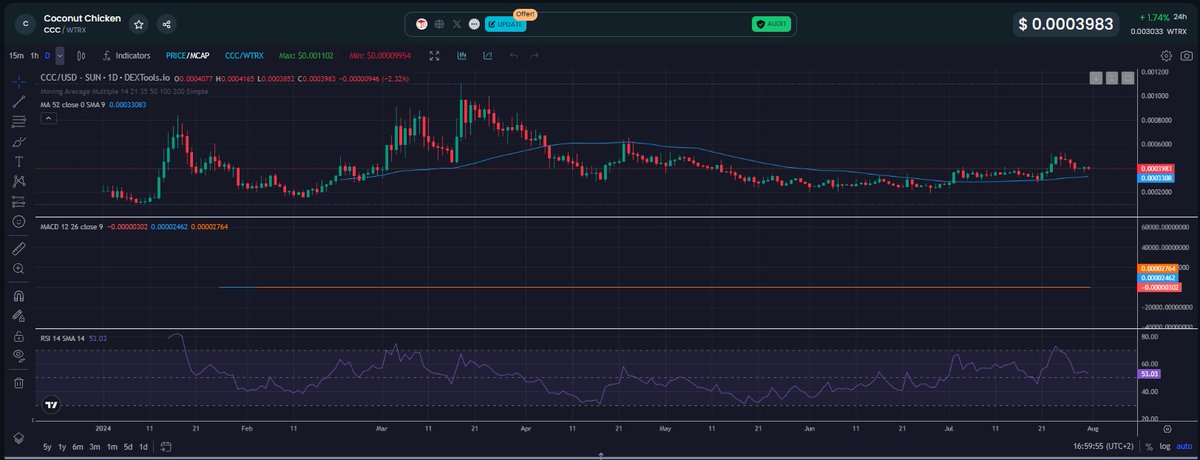Click the current price label 0.0003983 on axis
Viewport: 1200px width, 460px height.
1158,168
